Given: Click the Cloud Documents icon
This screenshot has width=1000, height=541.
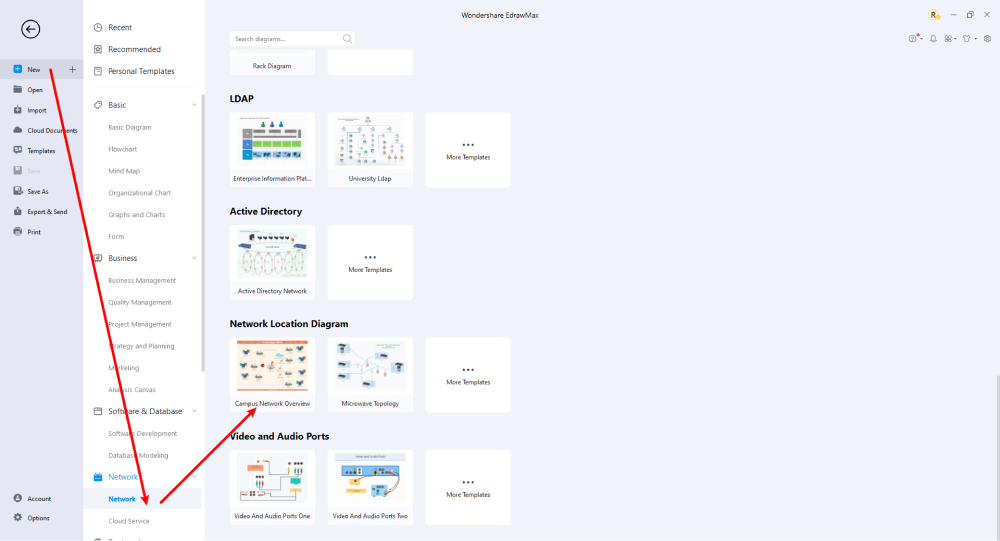Looking at the screenshot, I should [17, 130].
